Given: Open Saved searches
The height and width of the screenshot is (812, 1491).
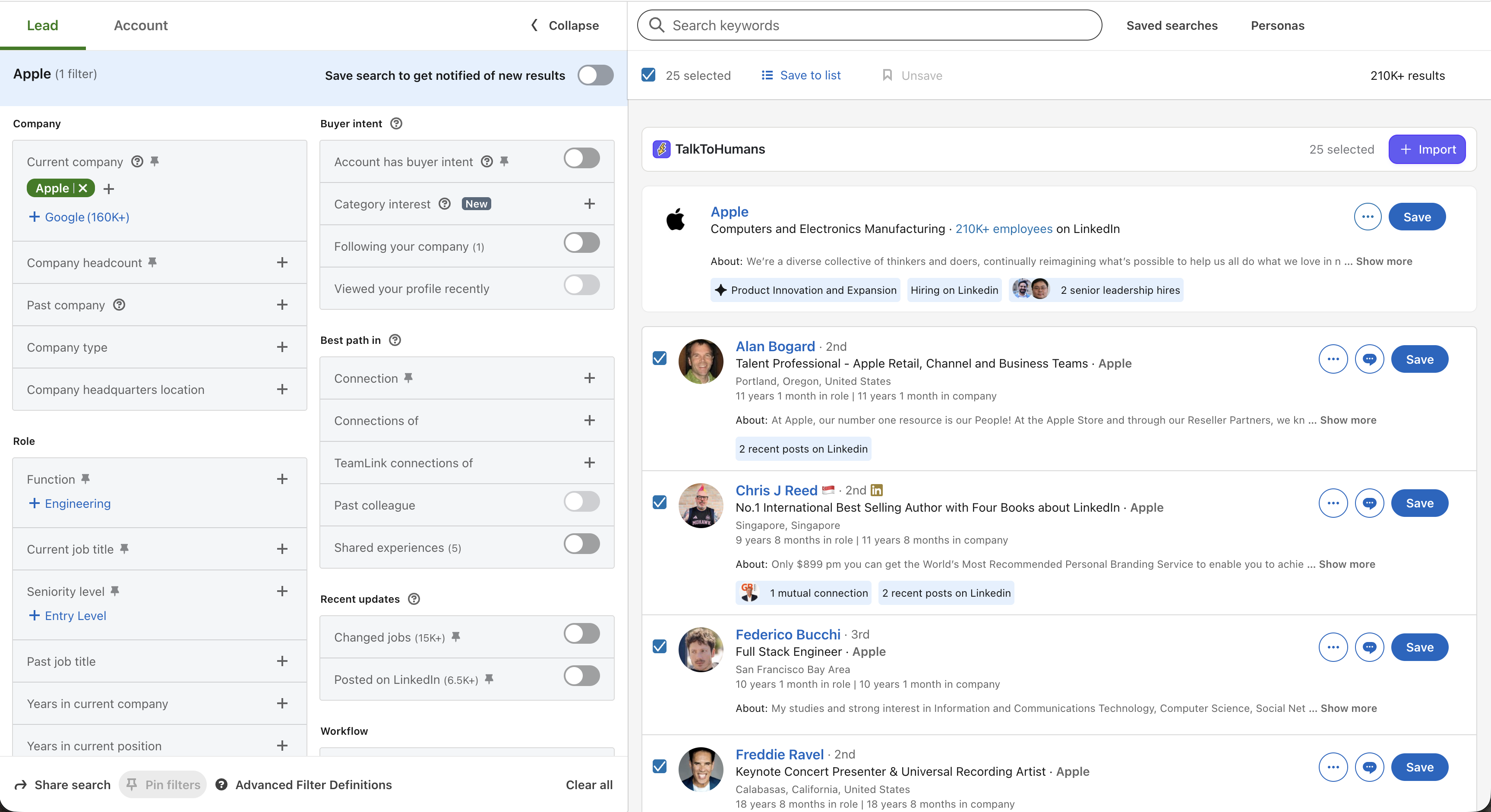Looking at the screenshot, I should [x=1172, y=25].
